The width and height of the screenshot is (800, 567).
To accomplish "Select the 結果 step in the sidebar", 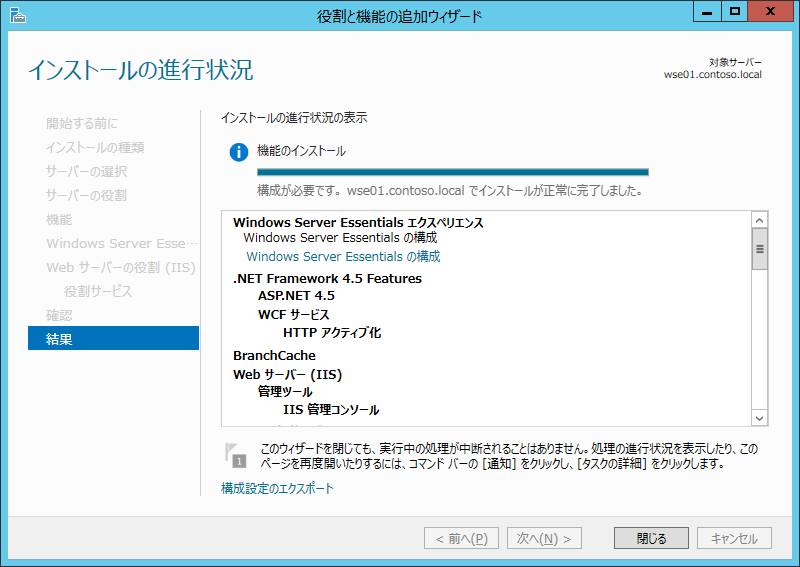I will pyautogui.click(x=113, y=338).
